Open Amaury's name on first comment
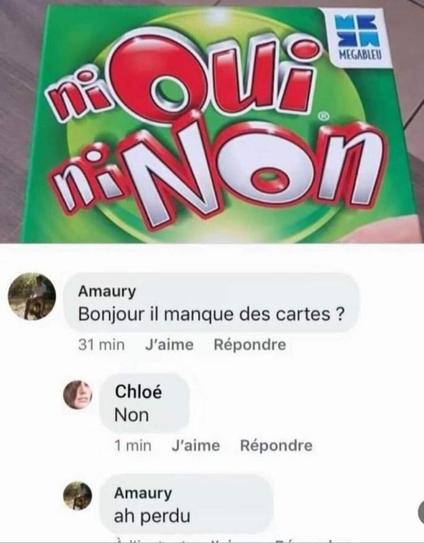 107,292
